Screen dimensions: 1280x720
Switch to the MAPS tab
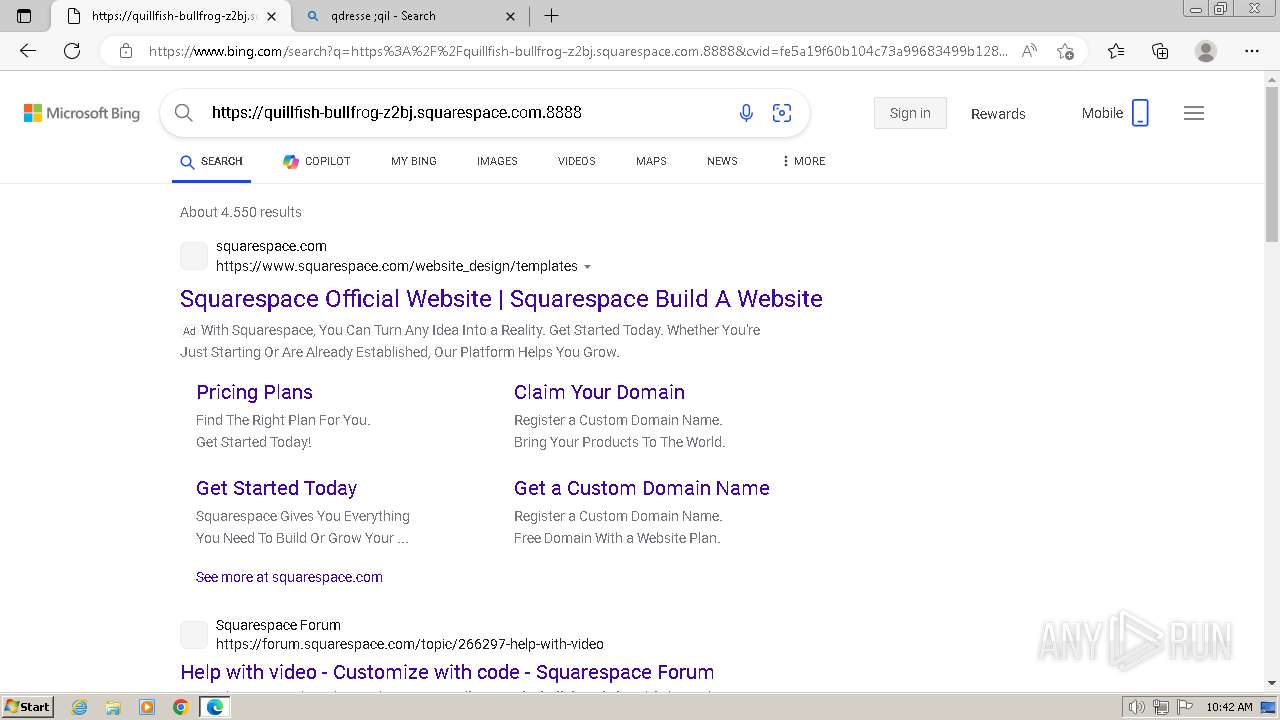[x=651, y=161]
